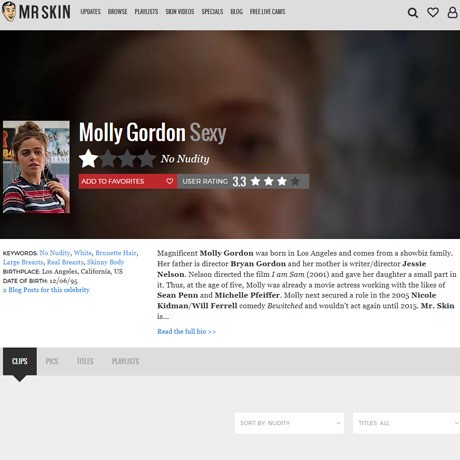
Task: Click the 3.3 user rating value
Action: click(x=239, y=182)
